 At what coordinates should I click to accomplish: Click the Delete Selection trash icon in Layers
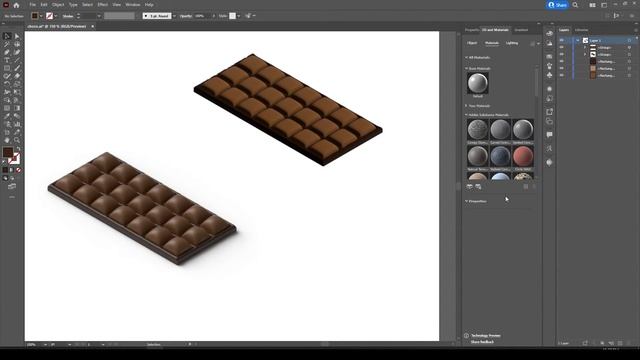629,343
